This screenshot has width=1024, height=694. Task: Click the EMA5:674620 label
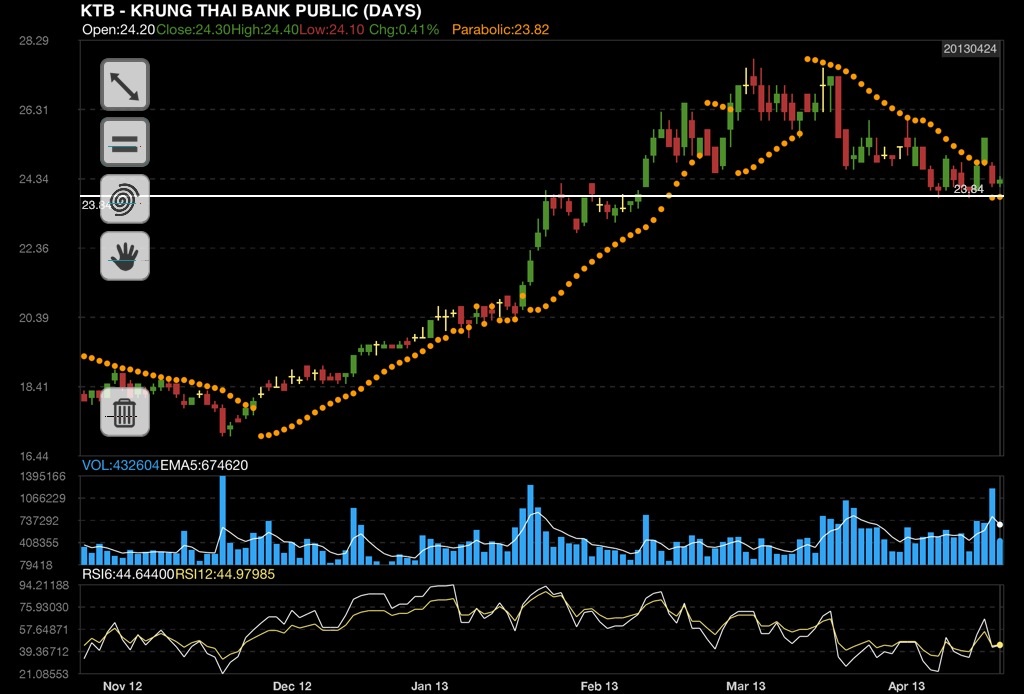(204, 465)
